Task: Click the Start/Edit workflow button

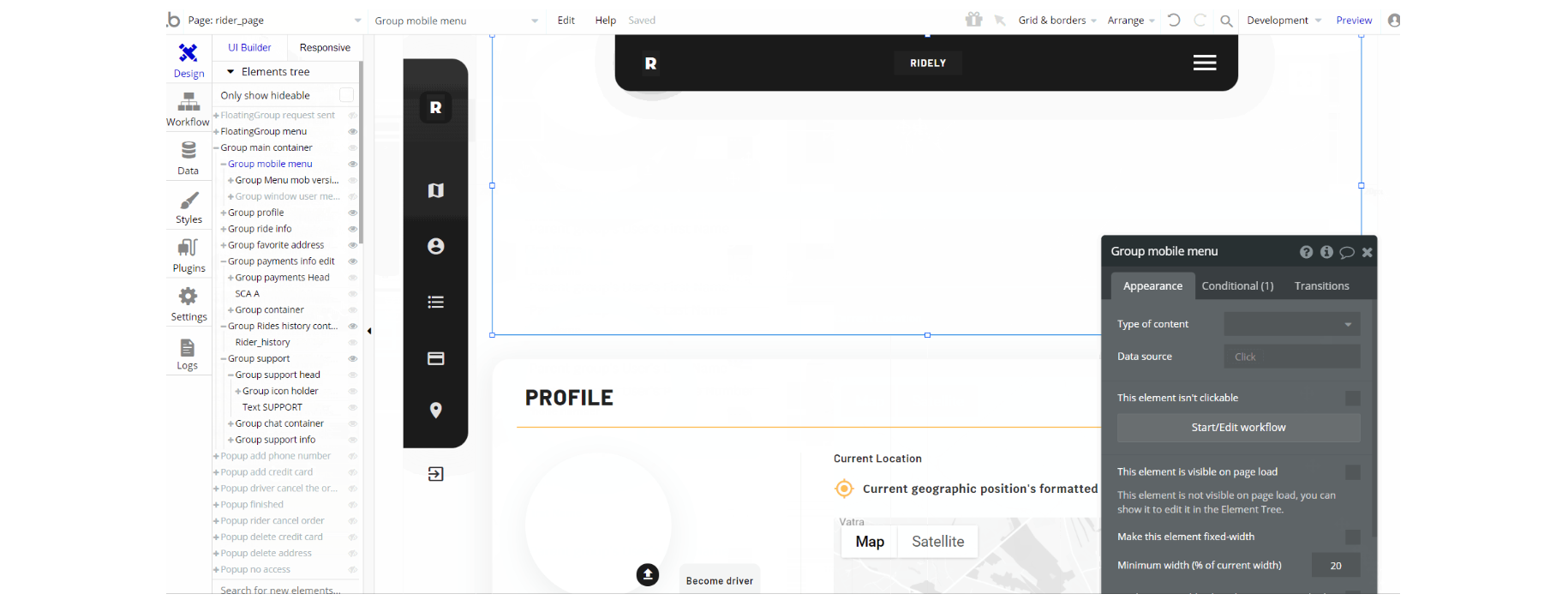Action: pos(1238,428)
